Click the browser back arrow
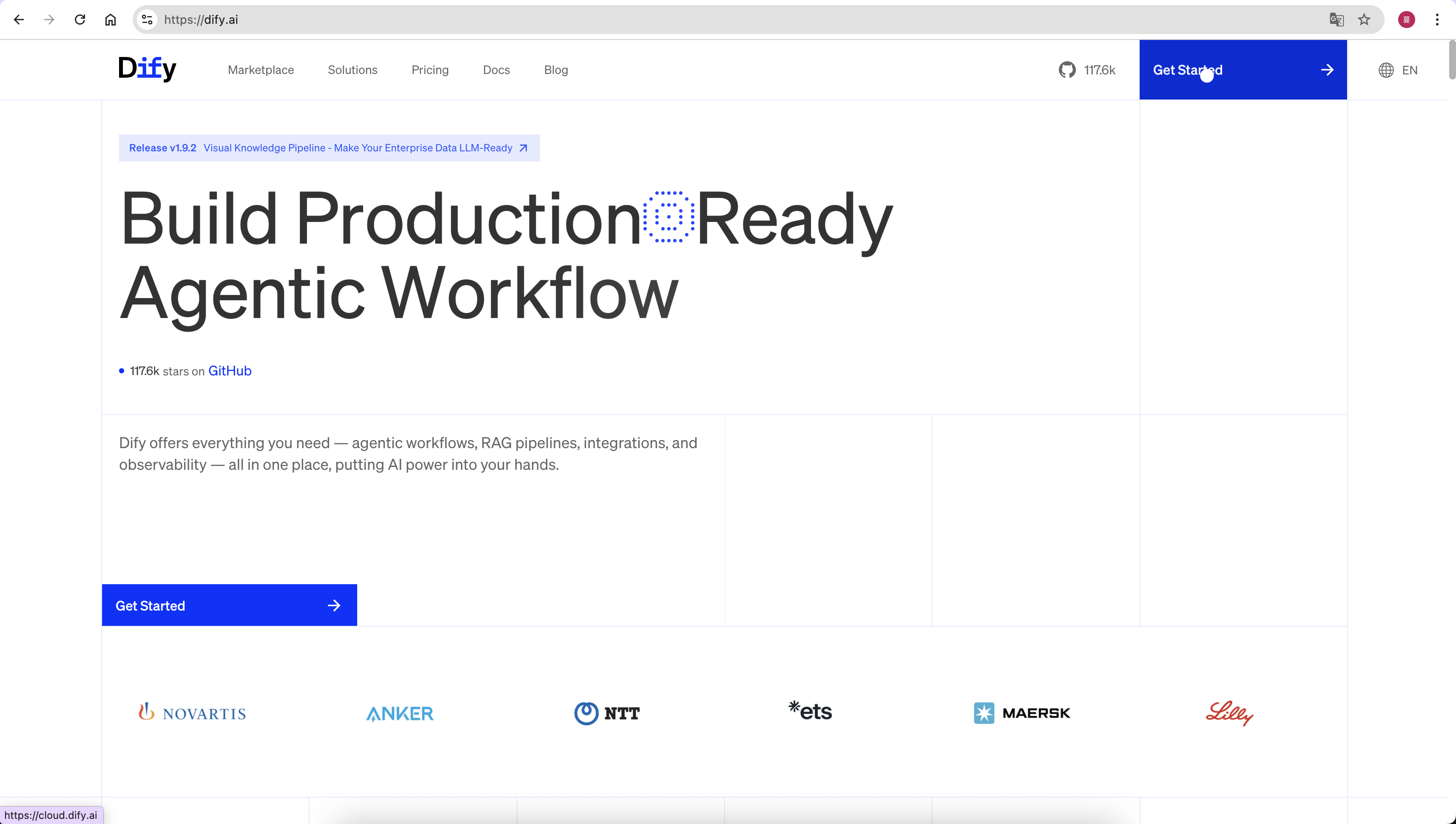The height and width of the screenshot is (824, 1456). (19, 20)
